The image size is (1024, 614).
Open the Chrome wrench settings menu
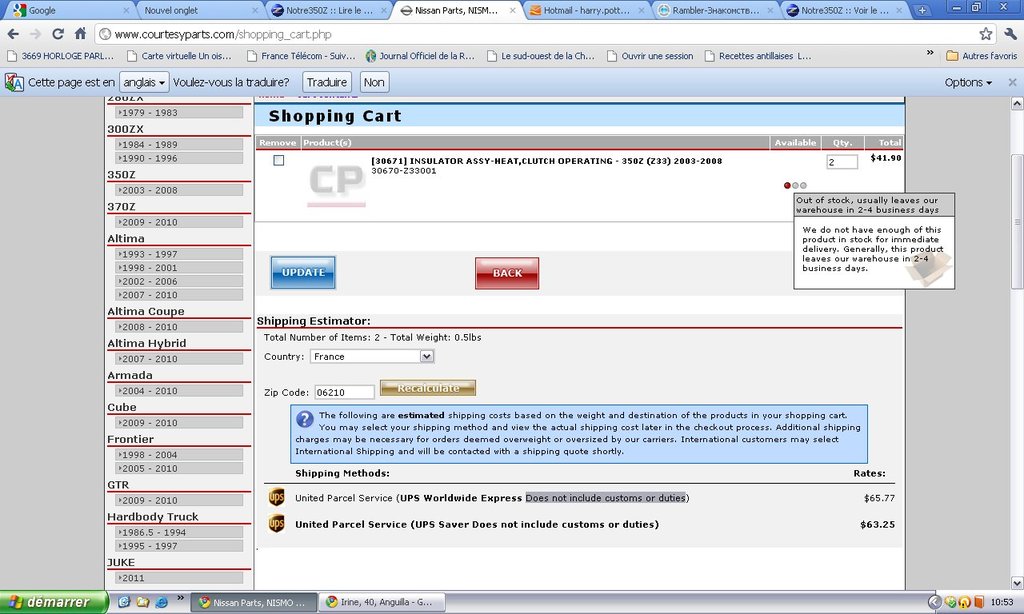click(1010, 34)
